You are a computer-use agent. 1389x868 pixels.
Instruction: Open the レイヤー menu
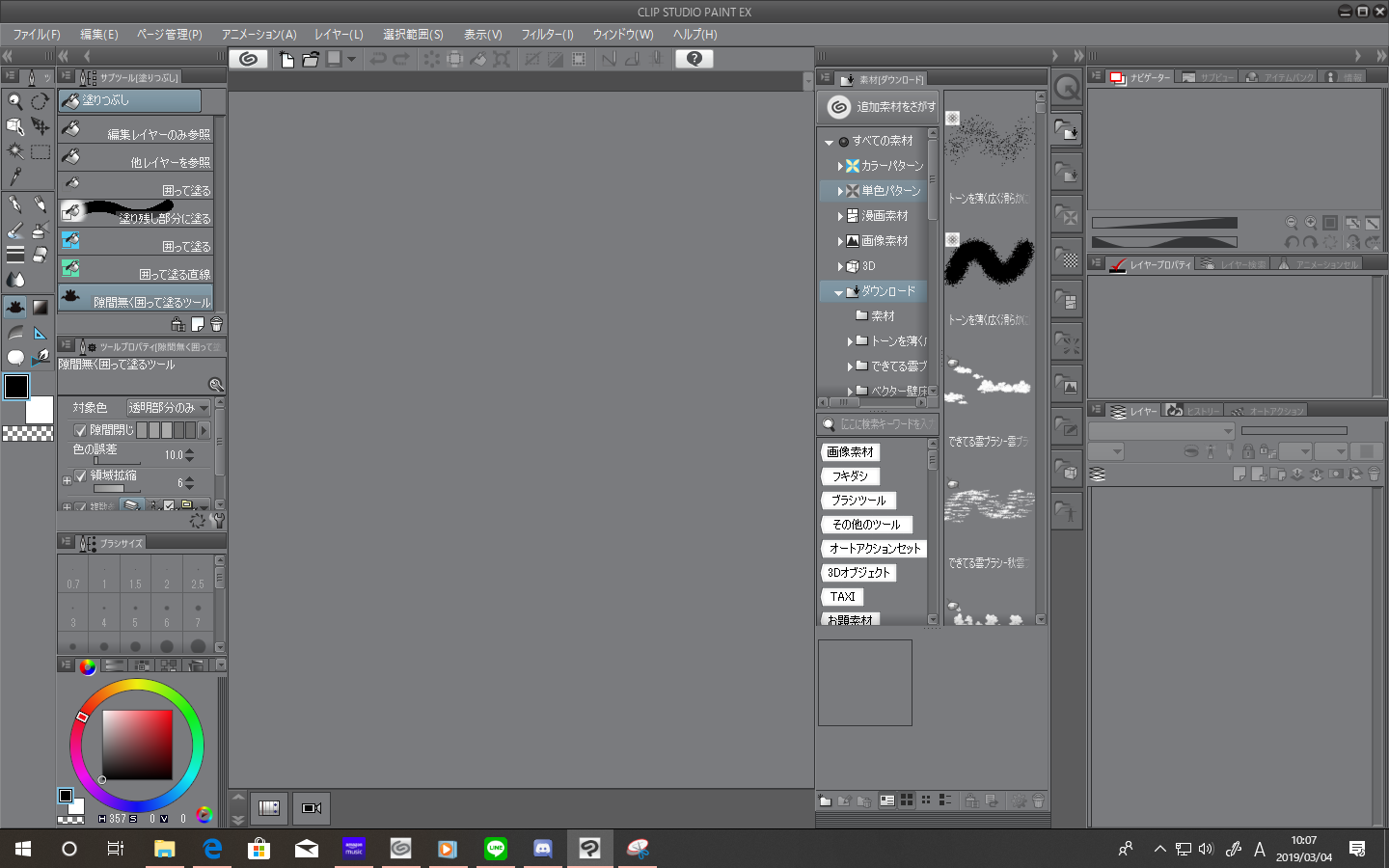[x=339, y=35]
